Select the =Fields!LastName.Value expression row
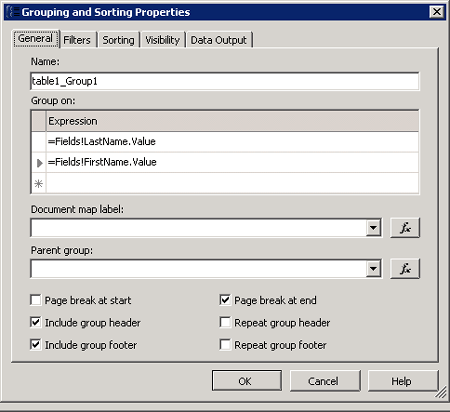The image size is (450, 412). 232,142
